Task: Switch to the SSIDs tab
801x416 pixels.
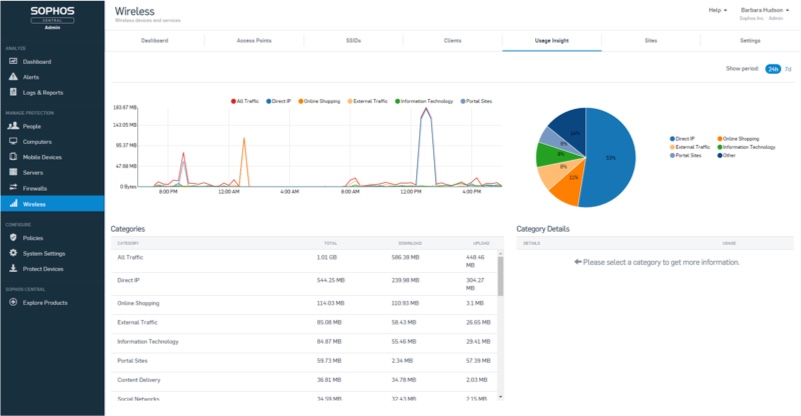Action: (x=353, y=40)
